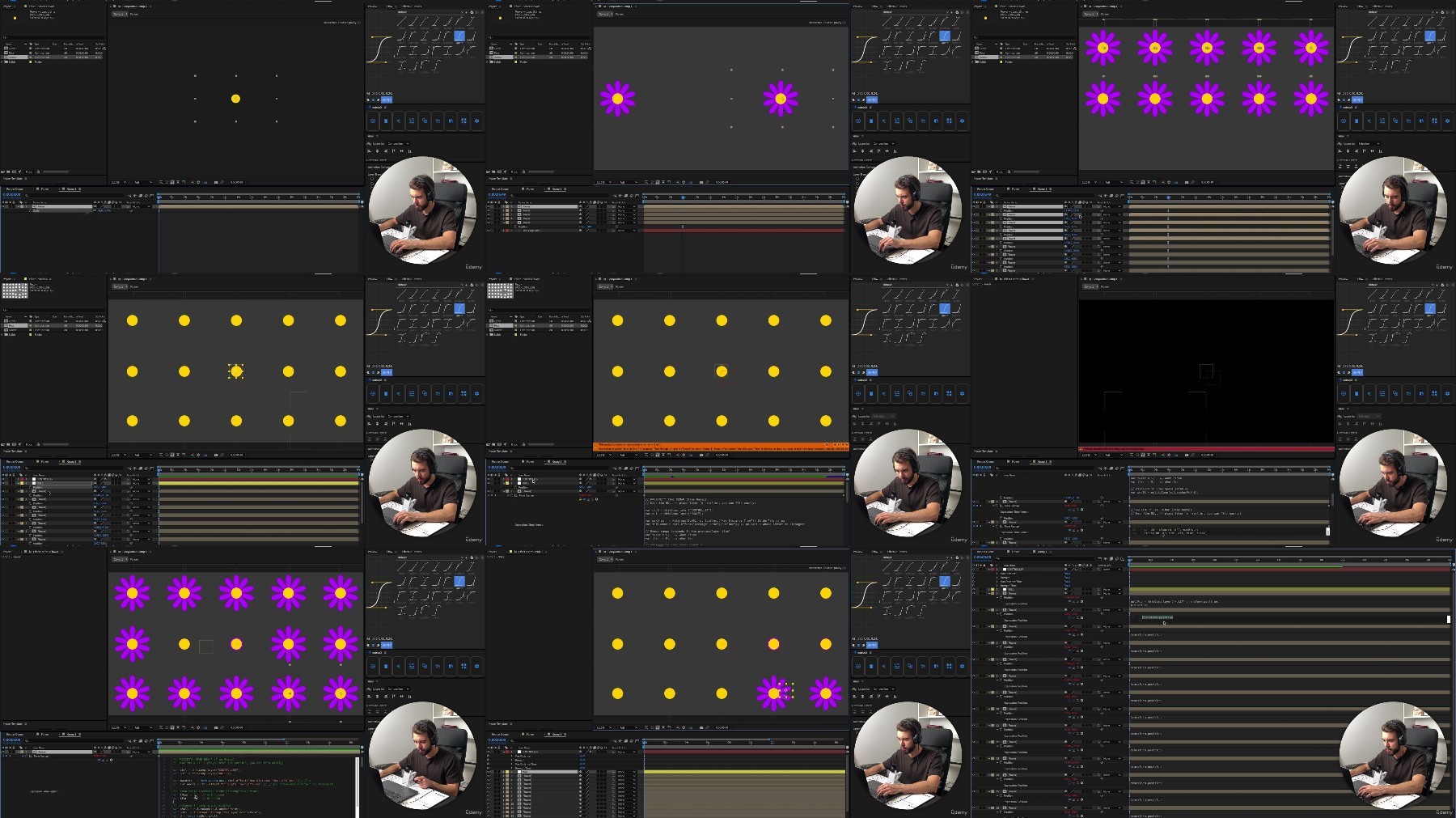
Task: Open Render Queue tab in full-timeline frame
Action: (986, 552)
